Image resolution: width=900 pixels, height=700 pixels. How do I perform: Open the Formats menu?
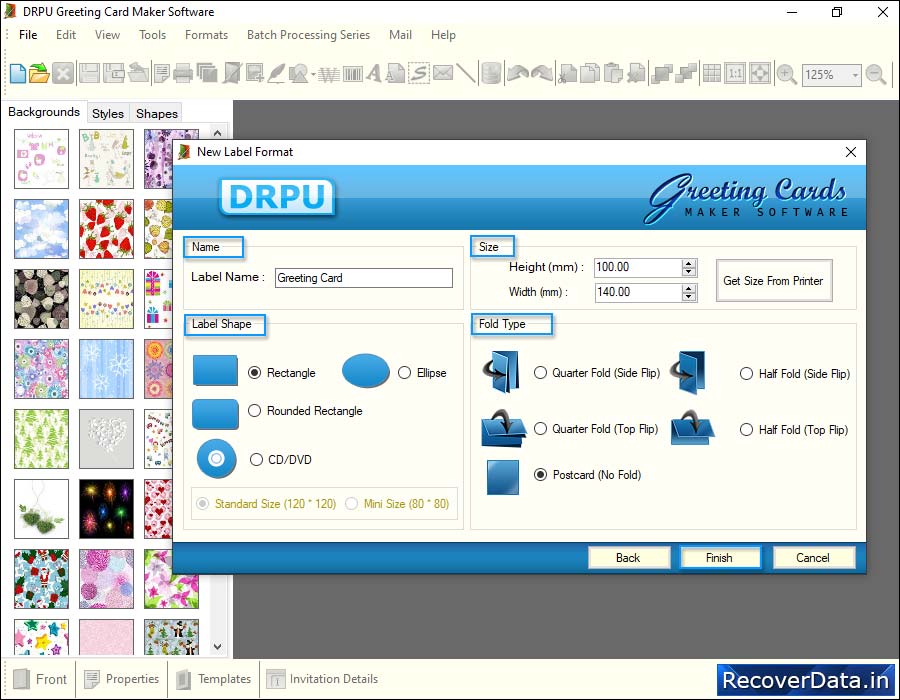[207, 35]
